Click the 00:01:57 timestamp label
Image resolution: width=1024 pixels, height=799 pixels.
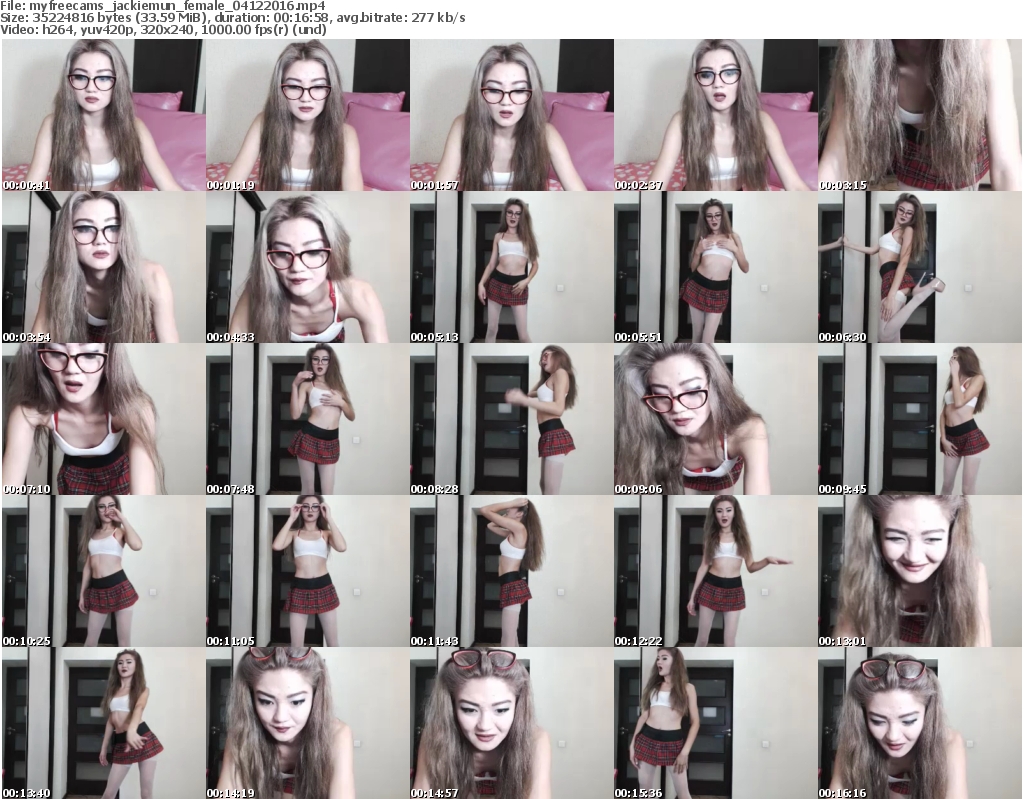(435, 185)
